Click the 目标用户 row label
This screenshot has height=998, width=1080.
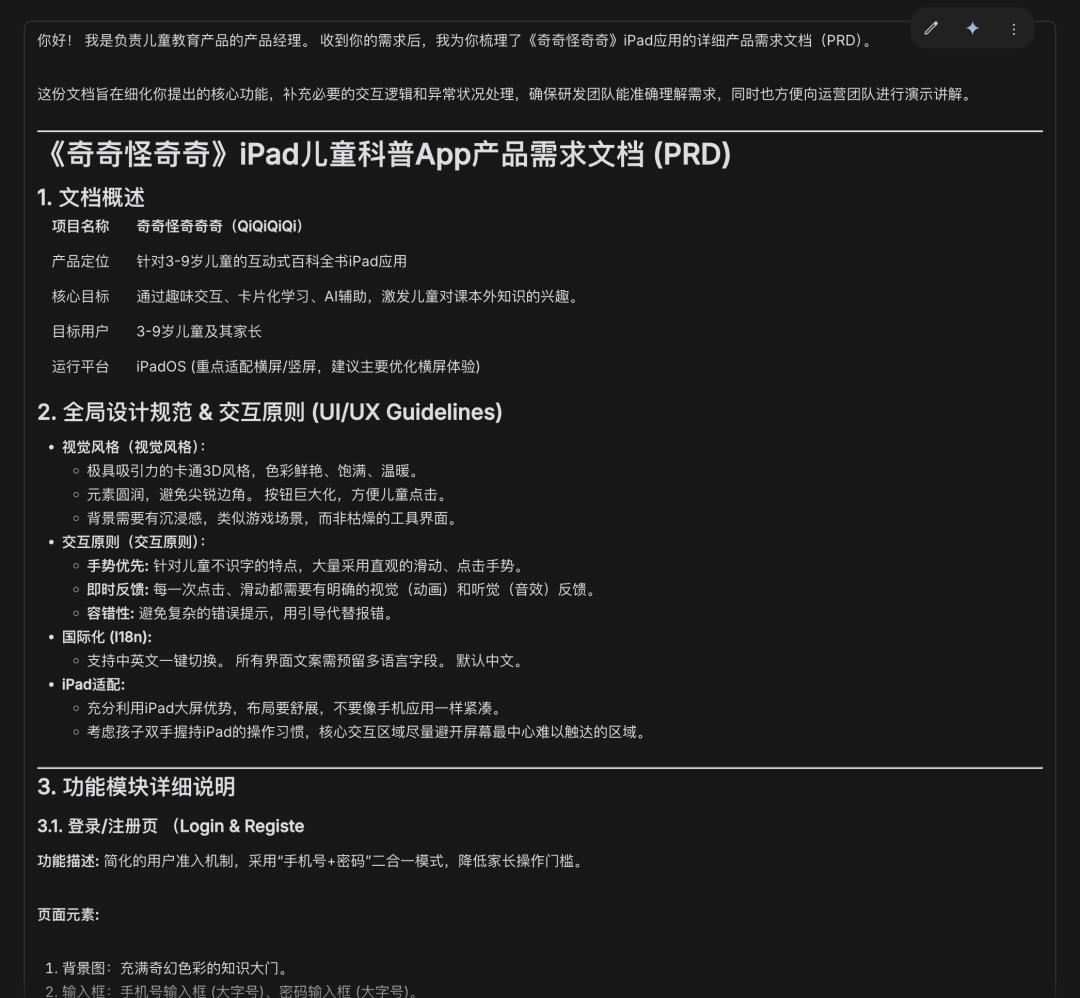(81, 331)
